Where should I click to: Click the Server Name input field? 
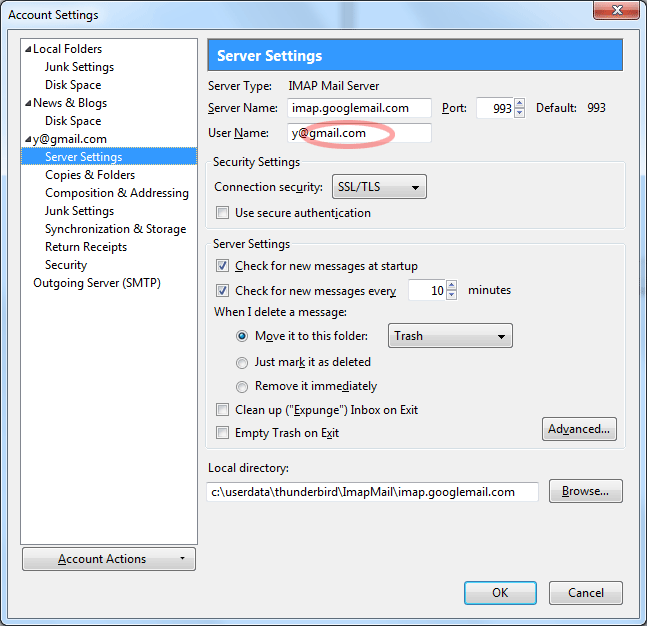[x=359, y=108]
